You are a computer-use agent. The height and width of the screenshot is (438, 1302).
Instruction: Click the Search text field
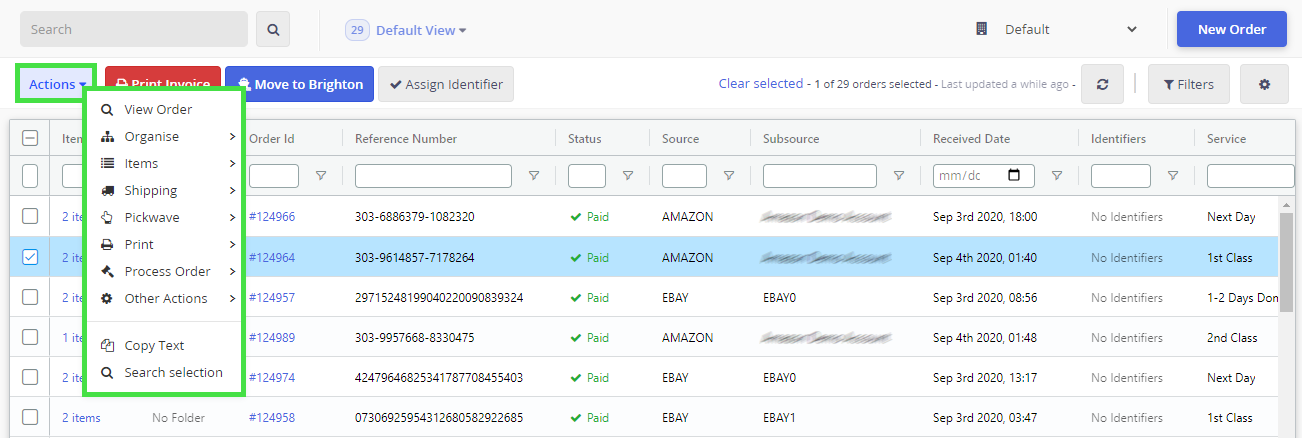(133, 30)
